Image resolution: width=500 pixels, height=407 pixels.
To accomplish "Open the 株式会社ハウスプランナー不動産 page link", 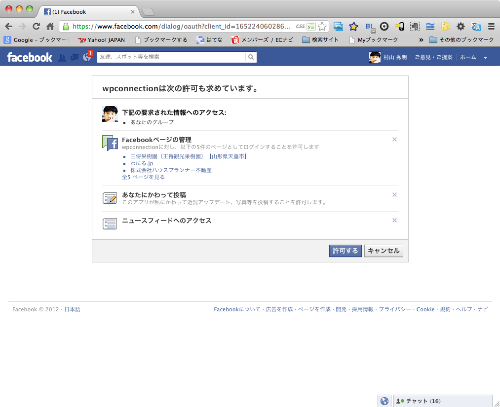I will tap(171, 170).
